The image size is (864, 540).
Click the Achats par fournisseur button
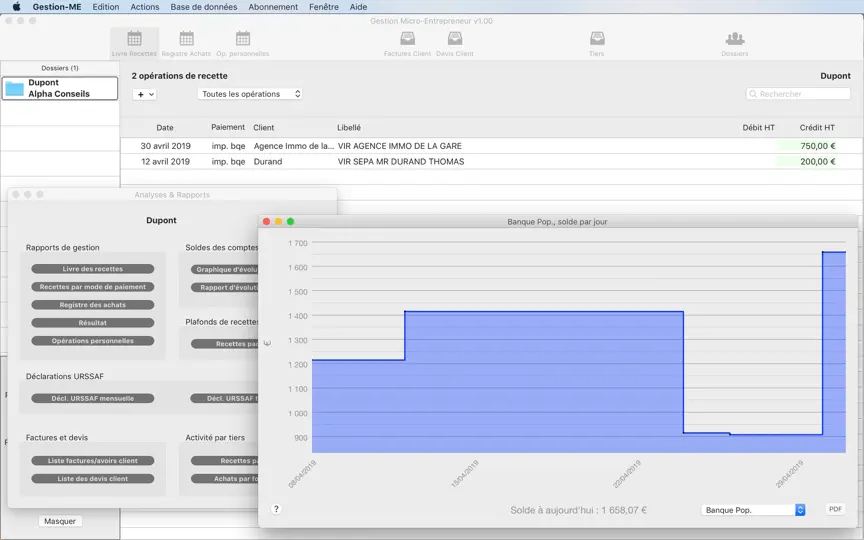click(225, 479)
